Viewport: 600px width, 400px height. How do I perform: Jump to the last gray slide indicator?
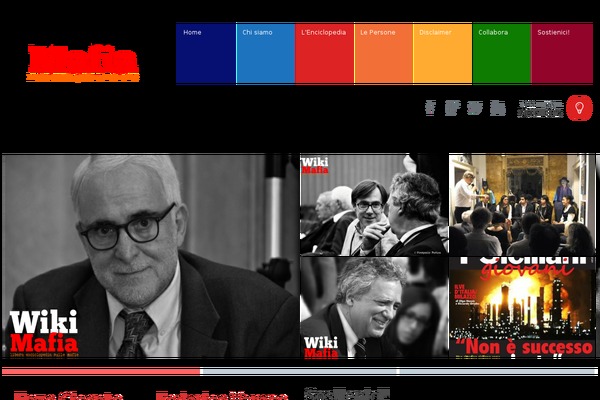pyautogui.click(x=498, y=371)
